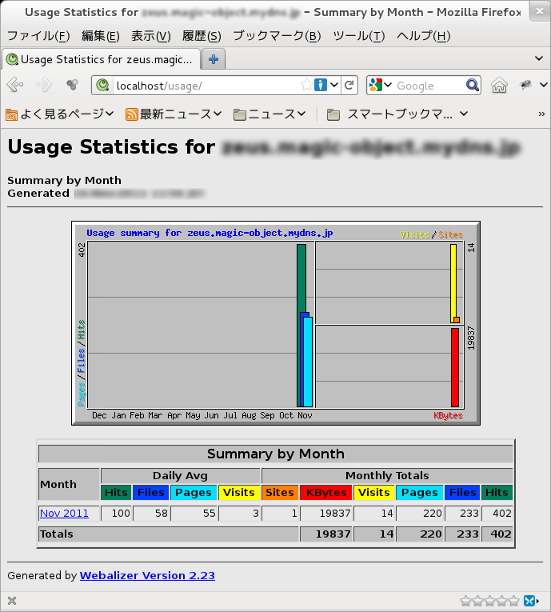
Task: Open the list all tabs dropdown
Action: pos(539,59)
